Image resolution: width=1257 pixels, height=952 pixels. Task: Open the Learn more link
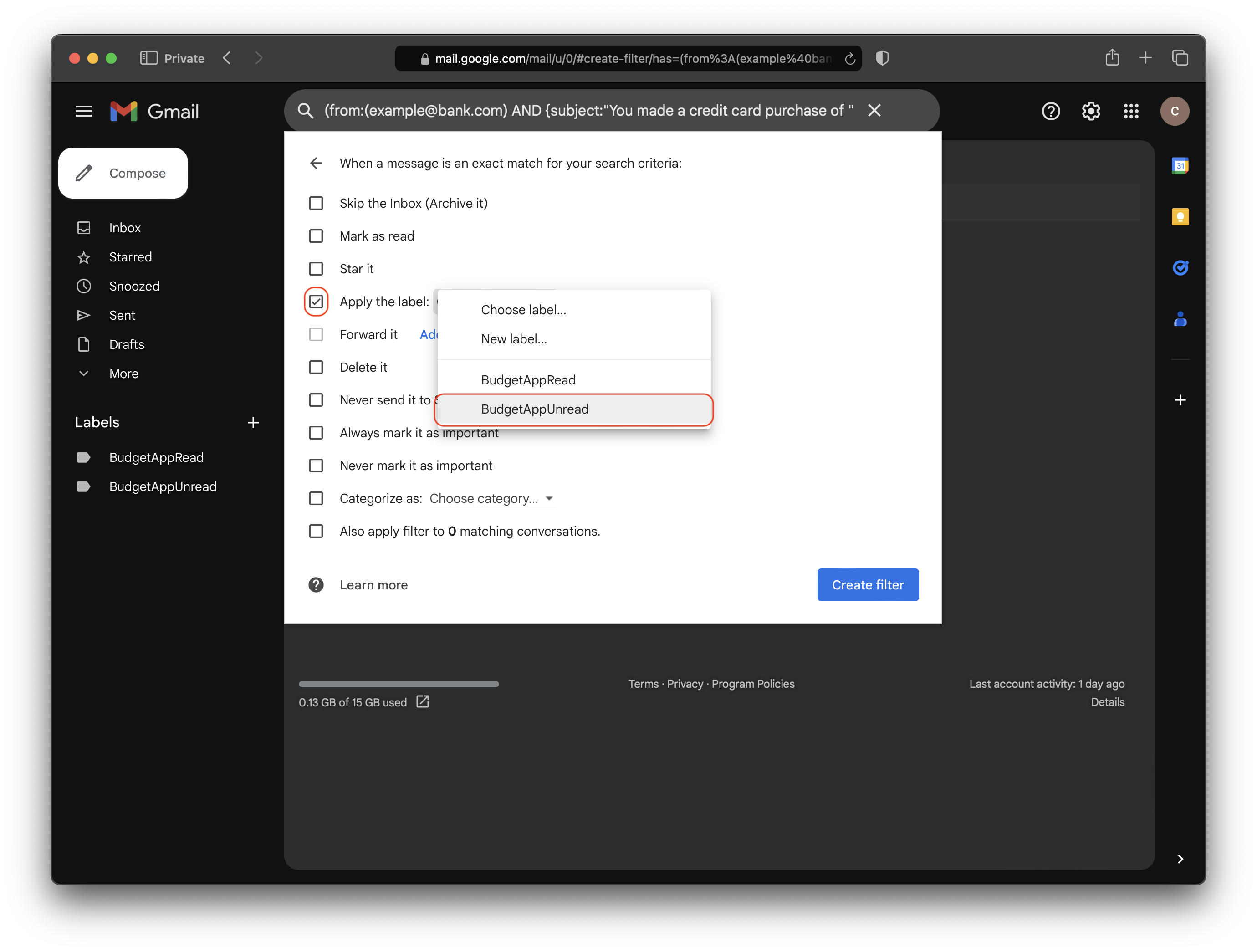(x=373, y=585)
